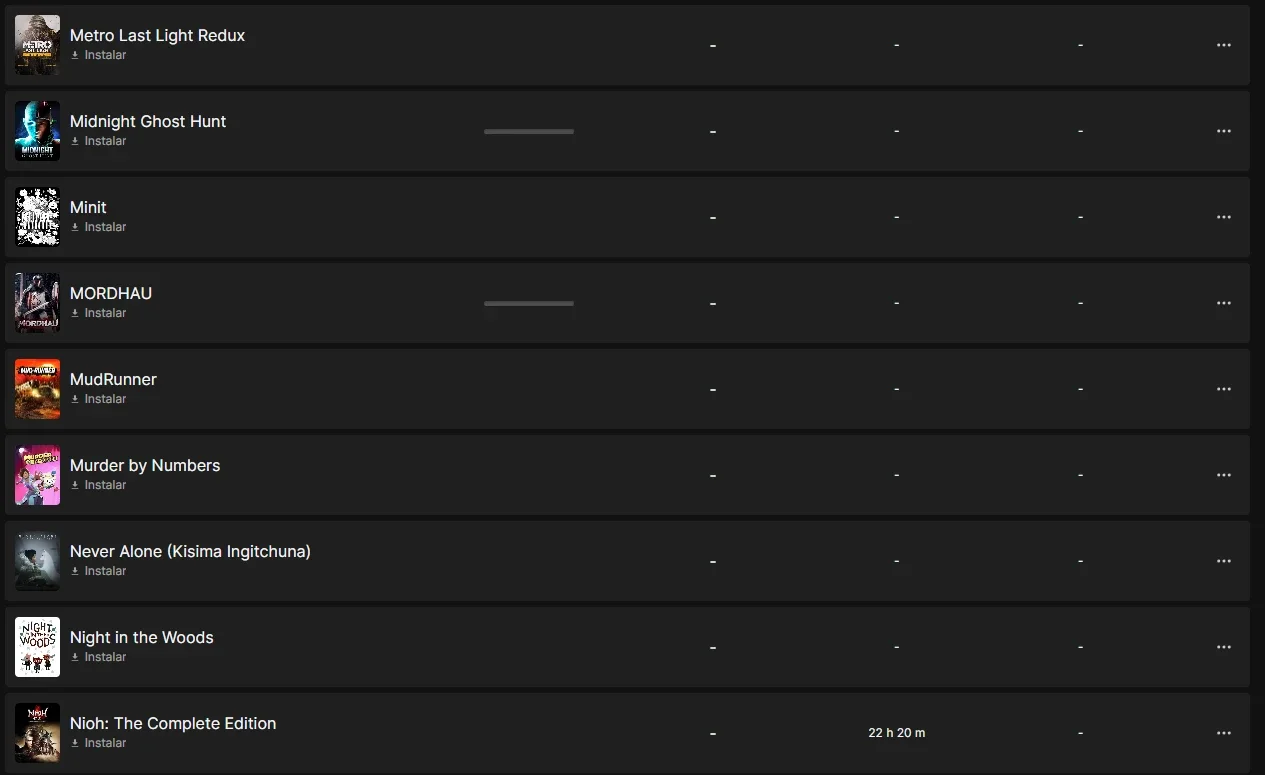Open more options for Never Alone
The image size is (1265, 775).
[1223, 561]
